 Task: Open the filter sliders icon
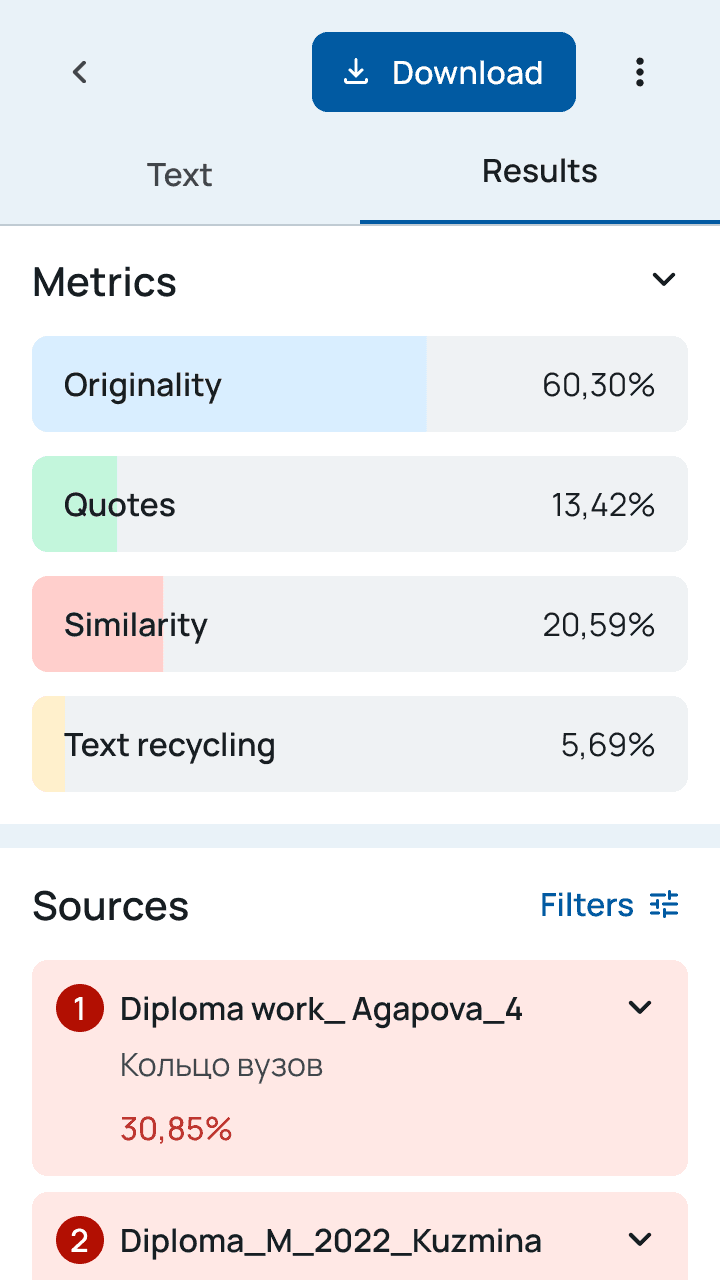(x=664, y=905)
